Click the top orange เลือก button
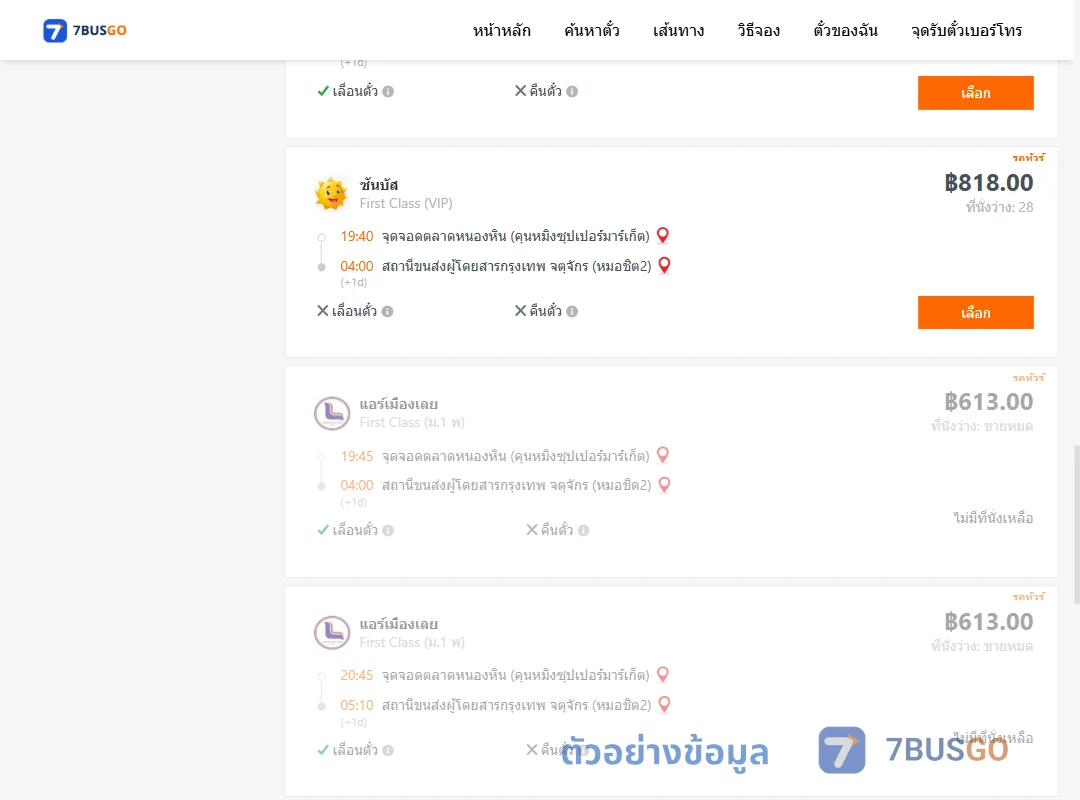 click(x=975, y=93)
